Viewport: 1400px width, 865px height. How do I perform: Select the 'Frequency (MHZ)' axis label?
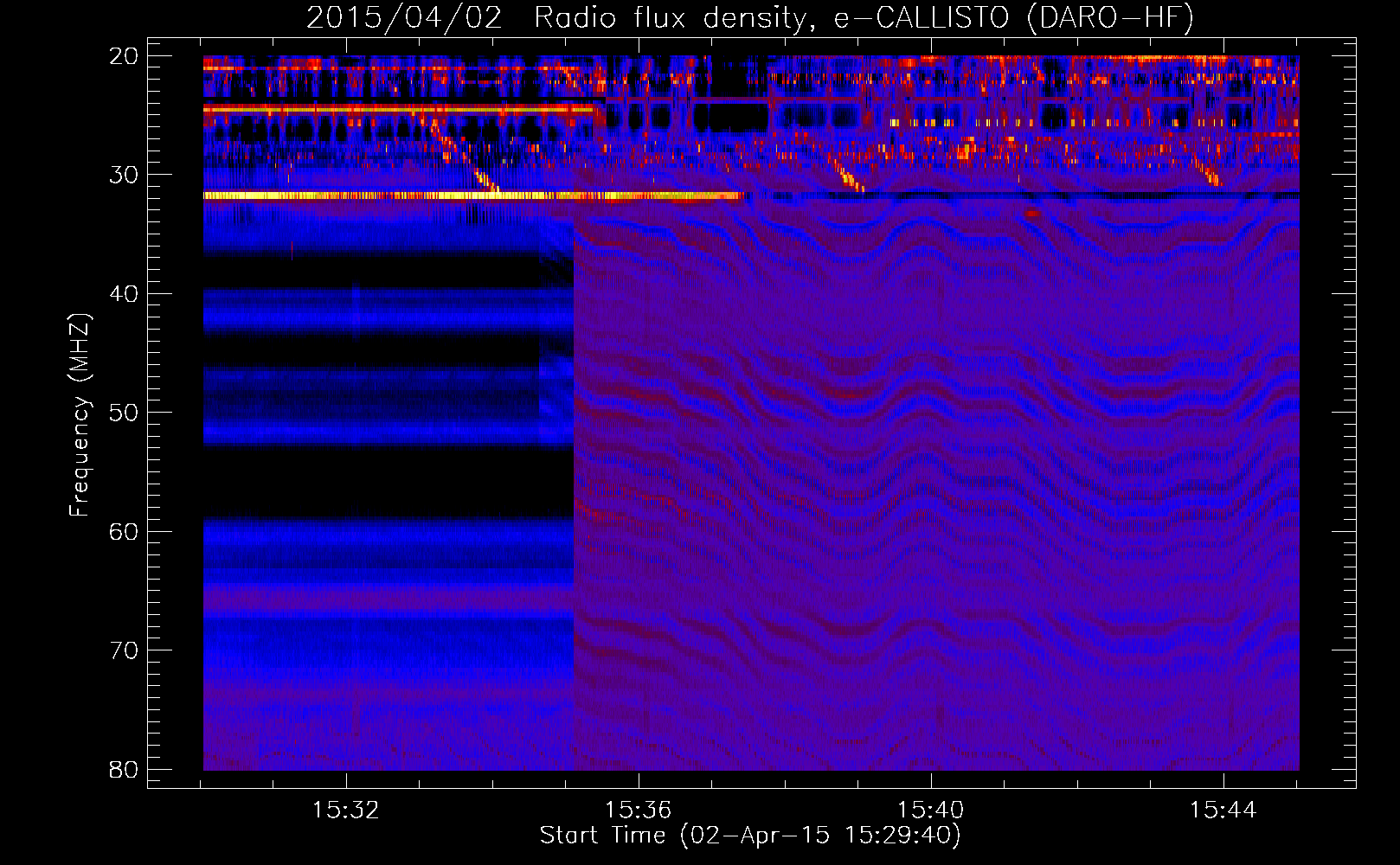coord(80,415)
